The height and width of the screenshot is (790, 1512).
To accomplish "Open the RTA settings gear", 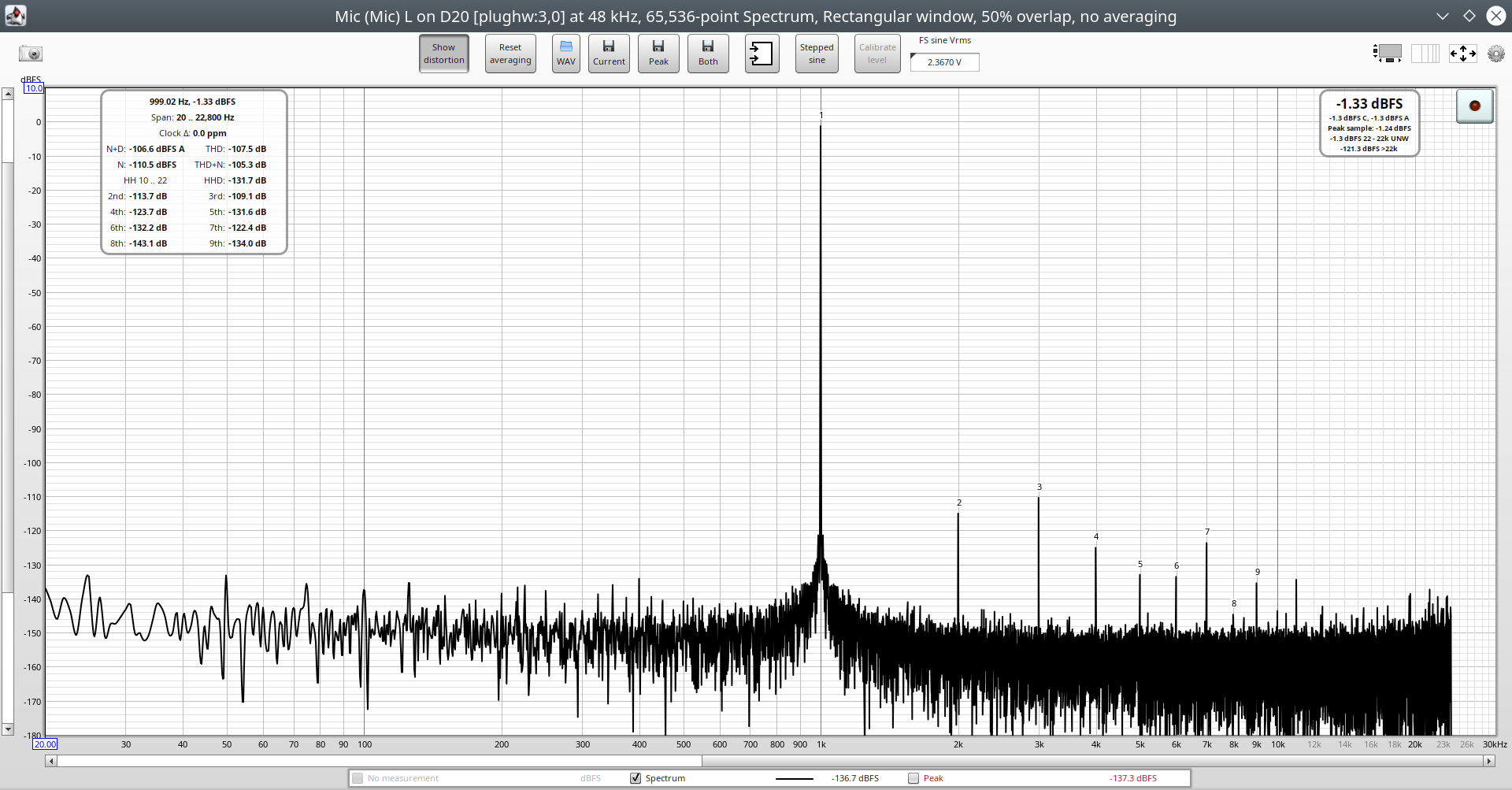I will (1495, 54).
